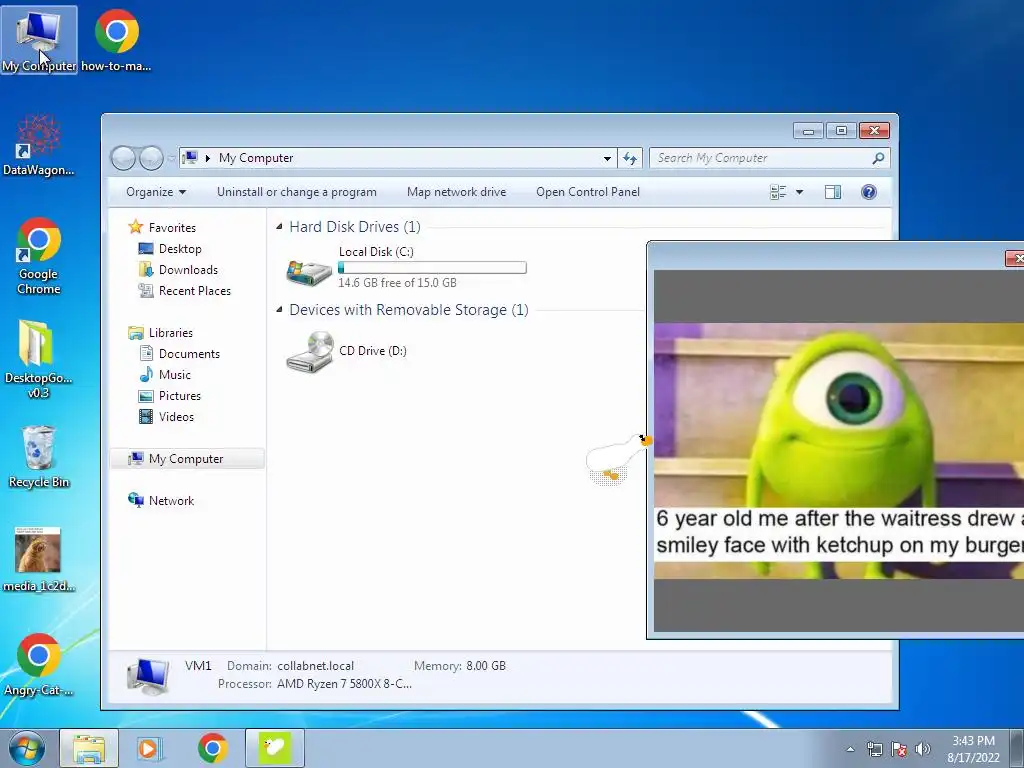The width and height of the screenshot is (1024, 768).
Task: Show hidden system tray icons
Action: point(850,749)
